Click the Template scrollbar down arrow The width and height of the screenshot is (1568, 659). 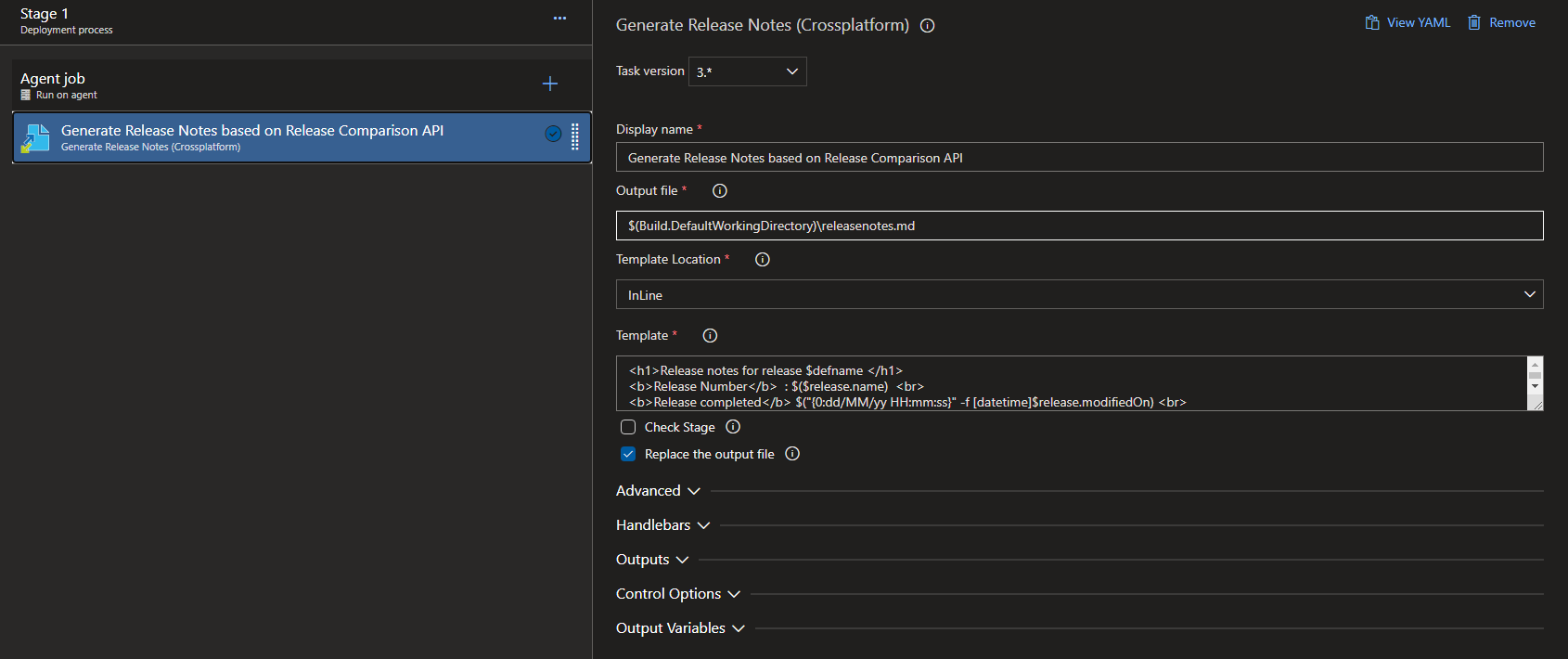[x=1536, y=386]
